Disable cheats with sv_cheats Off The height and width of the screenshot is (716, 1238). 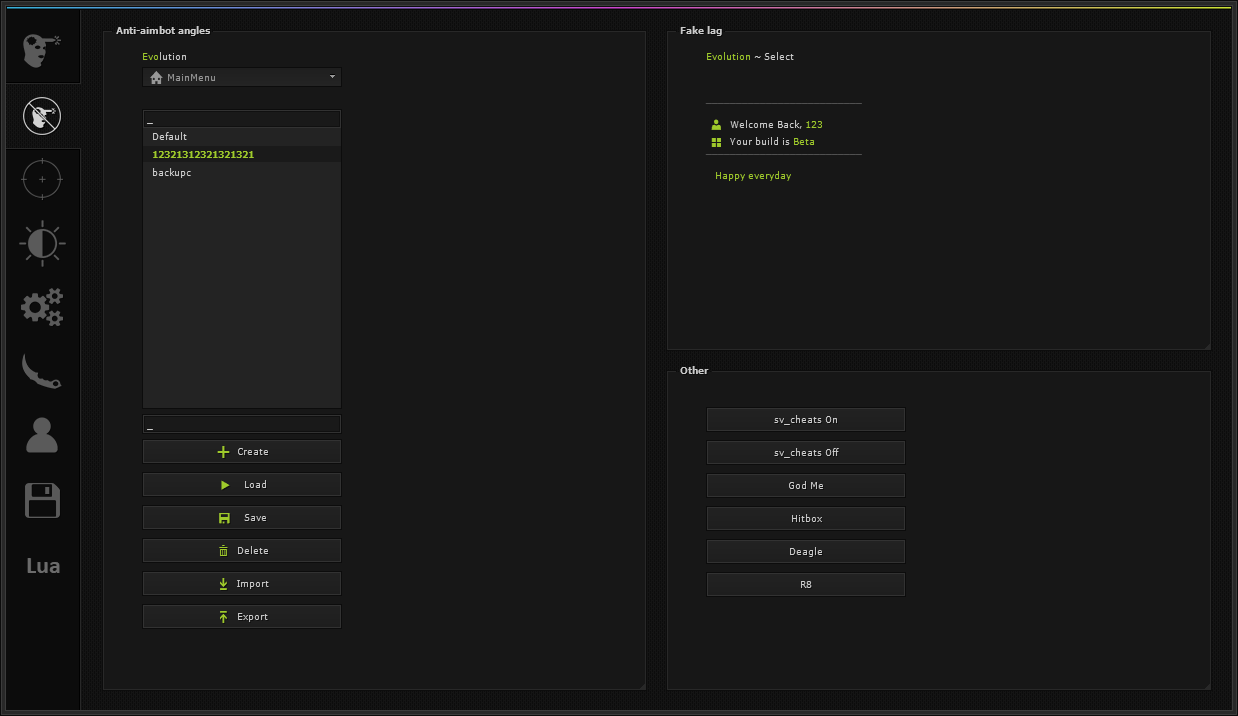[x=805, y=453]
